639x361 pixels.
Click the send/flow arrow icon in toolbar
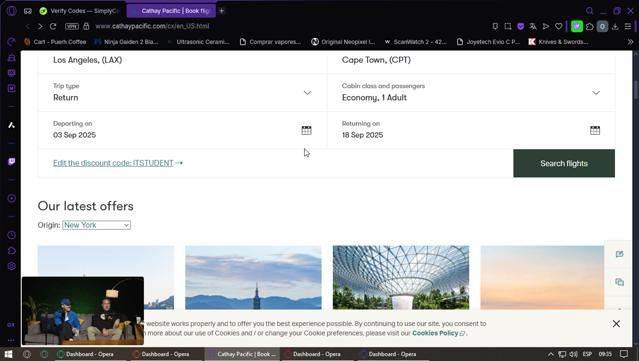pyautogui.click(x=546, y=26)
